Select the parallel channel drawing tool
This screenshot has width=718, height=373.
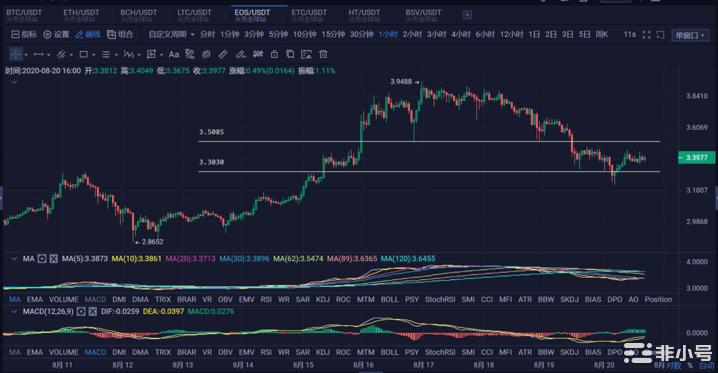[x=61, y=54]
